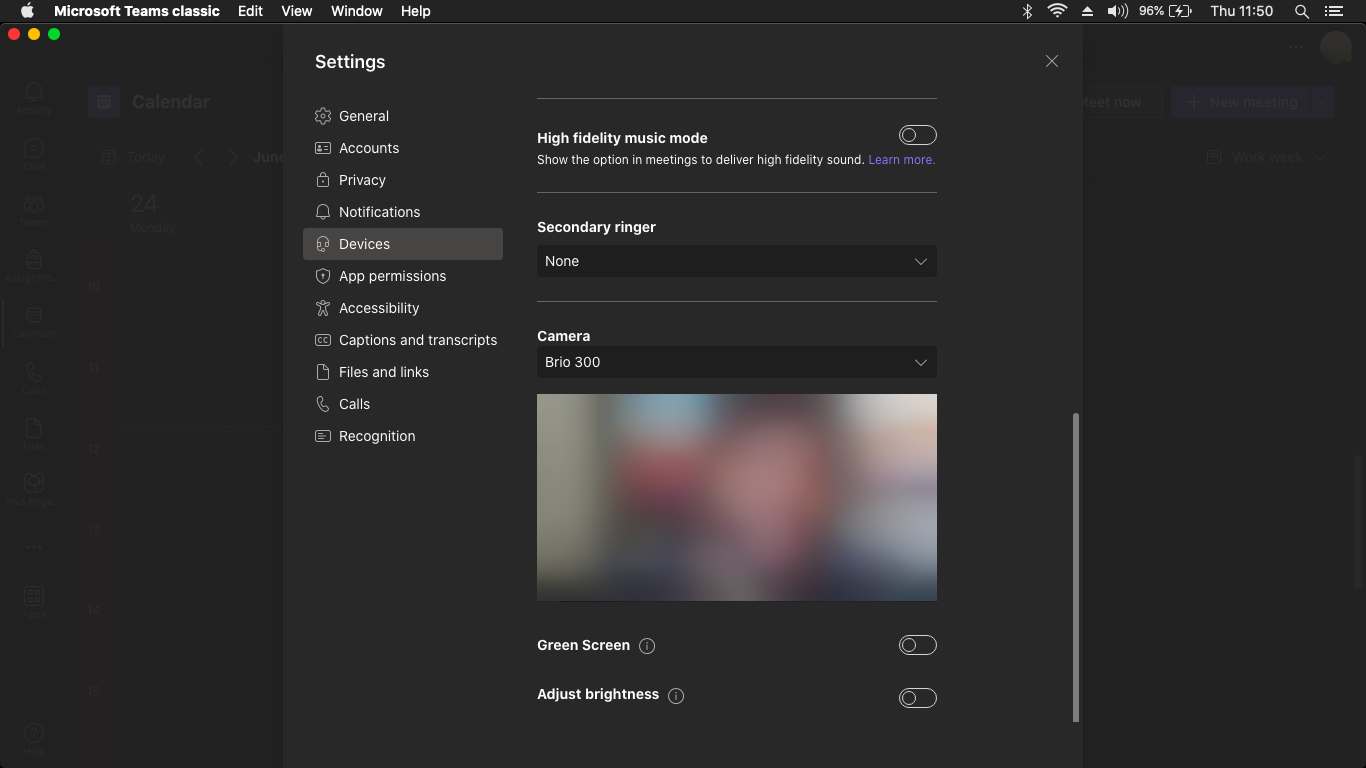The image size is (1366, 768).
Task: Open Window menu in menu bar
Action: (356, 11)
